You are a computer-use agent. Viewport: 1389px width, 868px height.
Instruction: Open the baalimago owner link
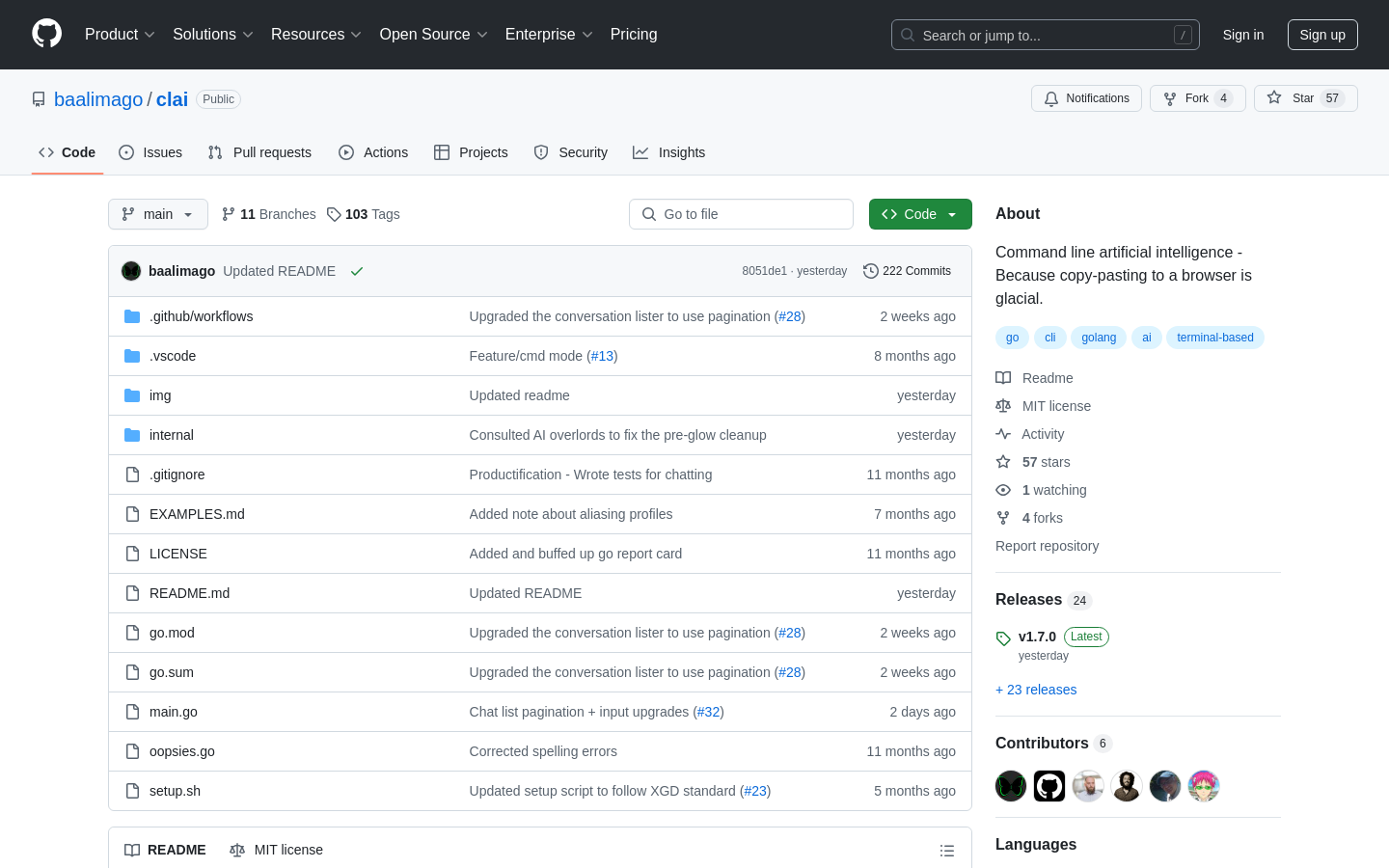pyautogui.click(x=98, y=99)
